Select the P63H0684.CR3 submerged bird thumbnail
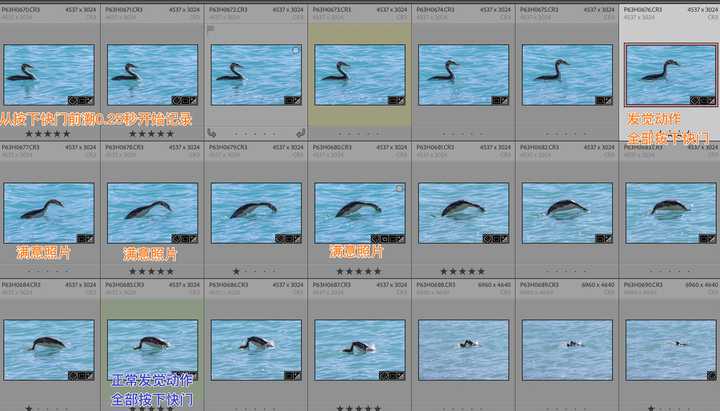This screenshot has height=411, width=720. pyautogui.click(x=49, y=350)
